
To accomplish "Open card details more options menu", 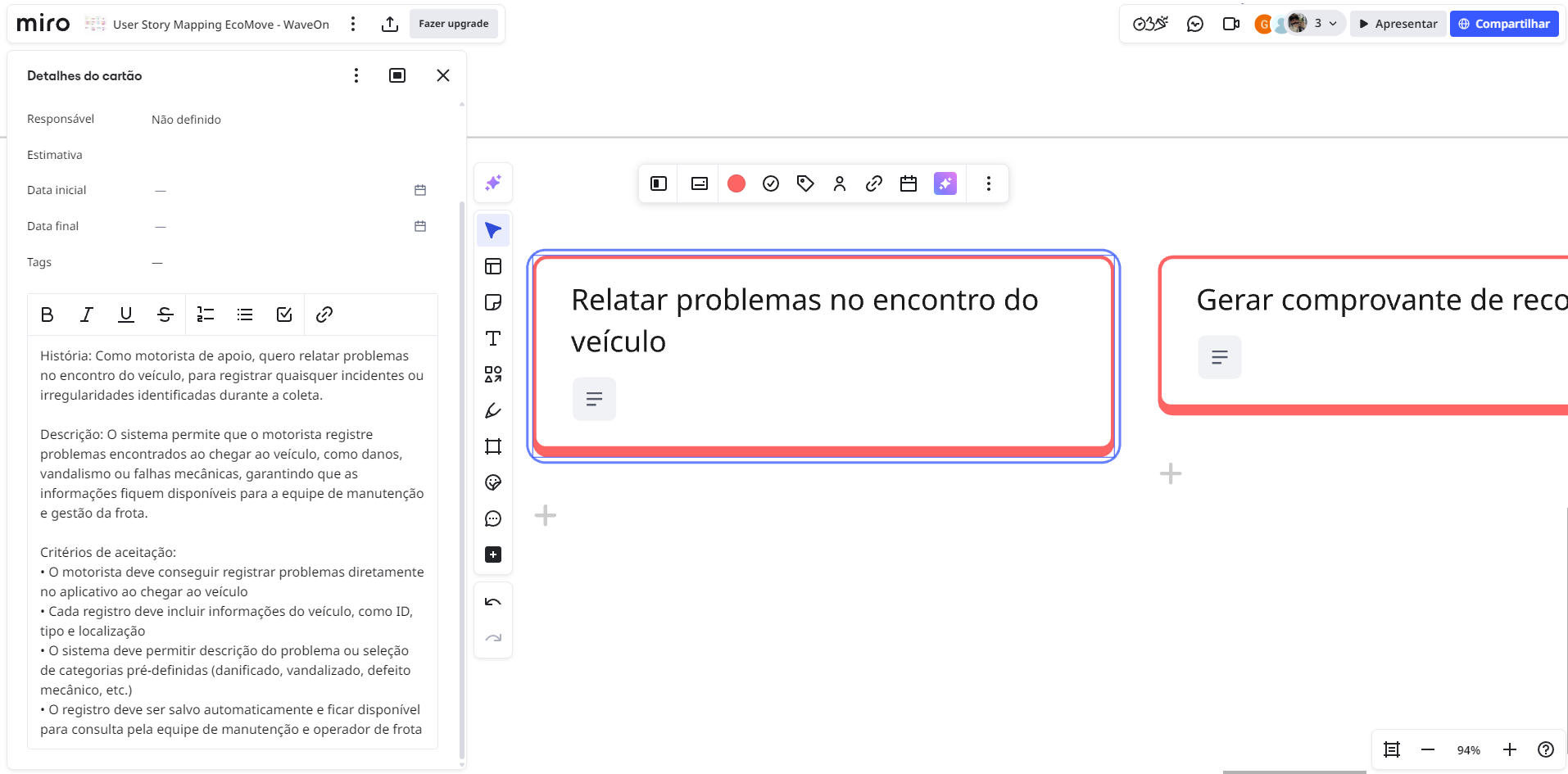I will pos(356,75).
